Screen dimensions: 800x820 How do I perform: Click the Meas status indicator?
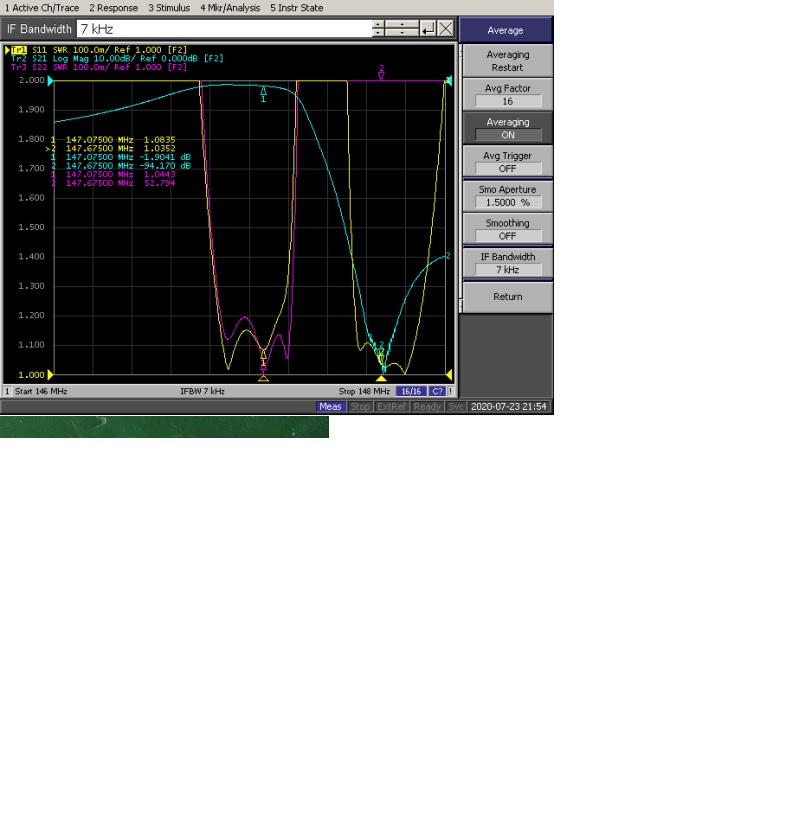point(330,407)
